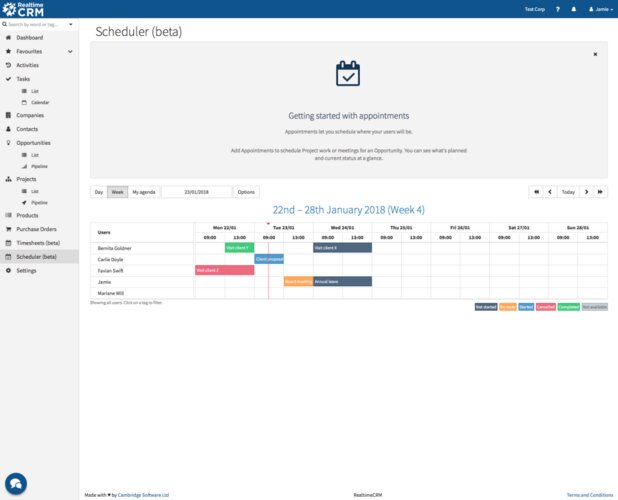Click the help question mark icon

[557, 9]
